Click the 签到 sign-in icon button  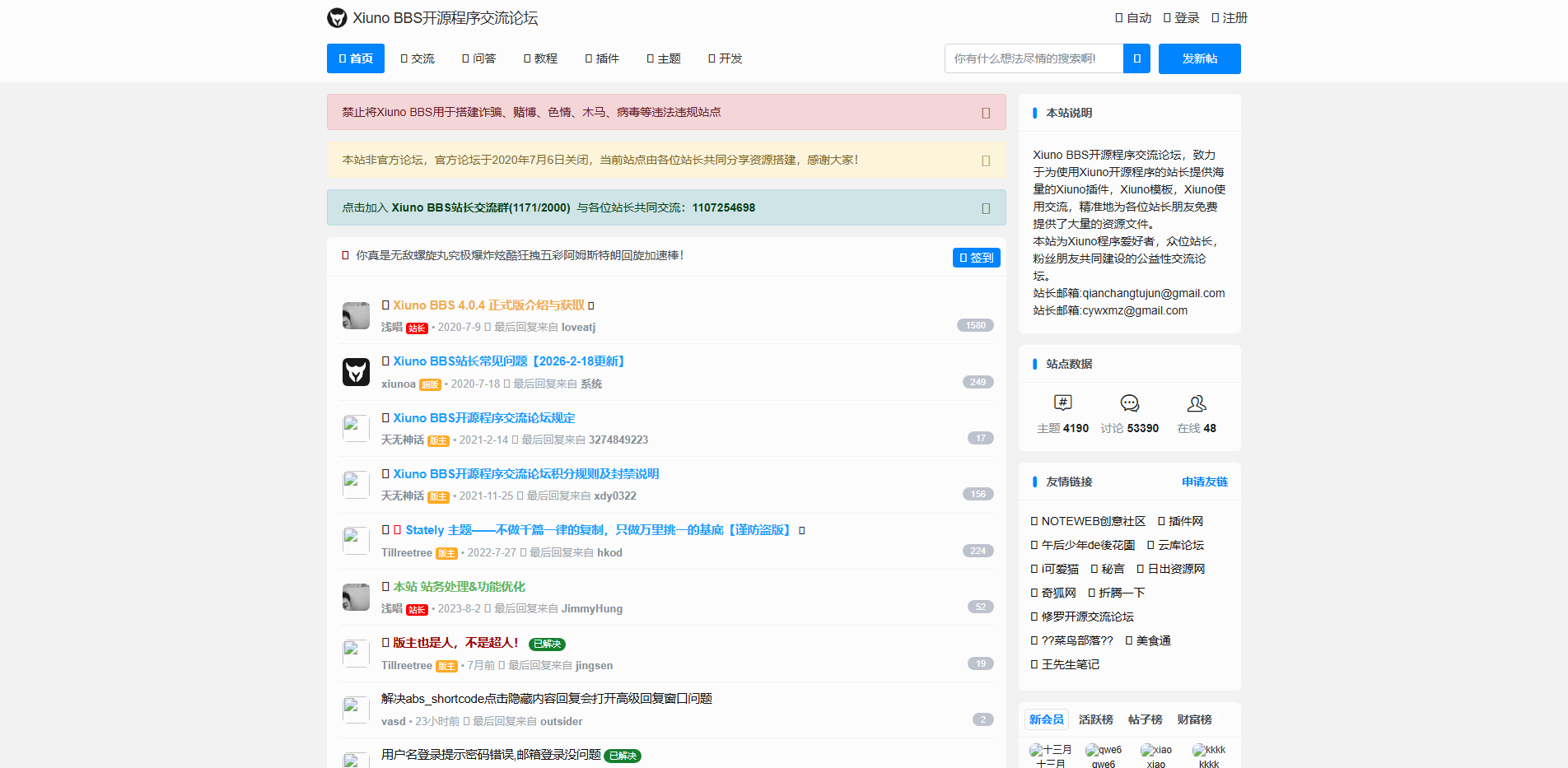coord(963,257)
